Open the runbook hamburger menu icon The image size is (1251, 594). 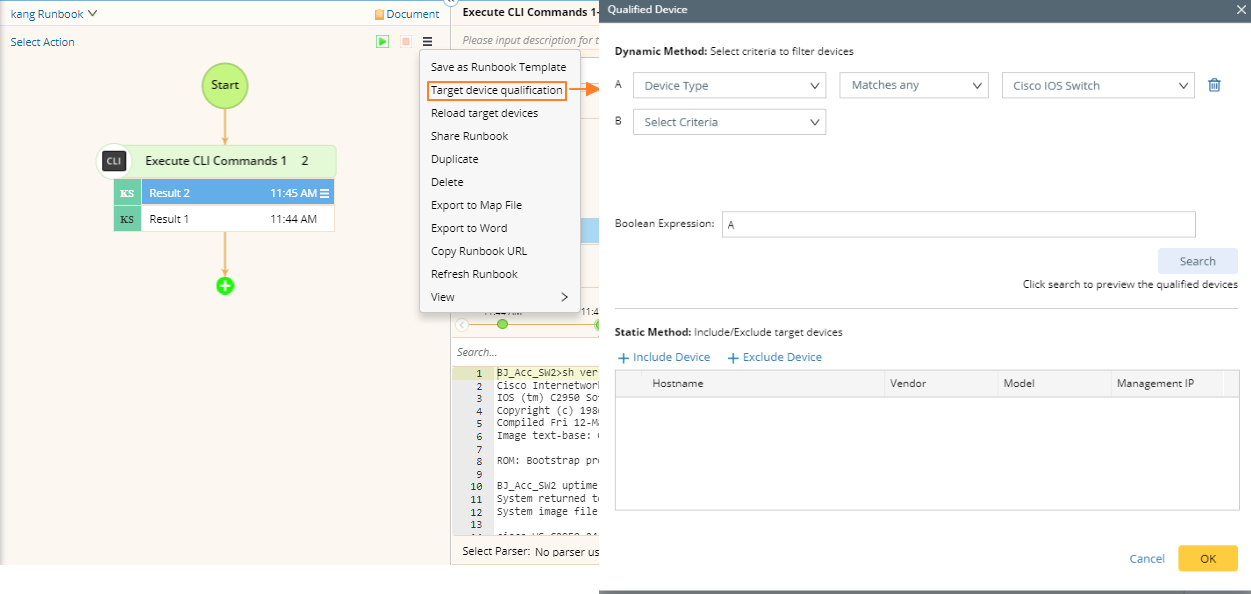[x=427, y=42]
